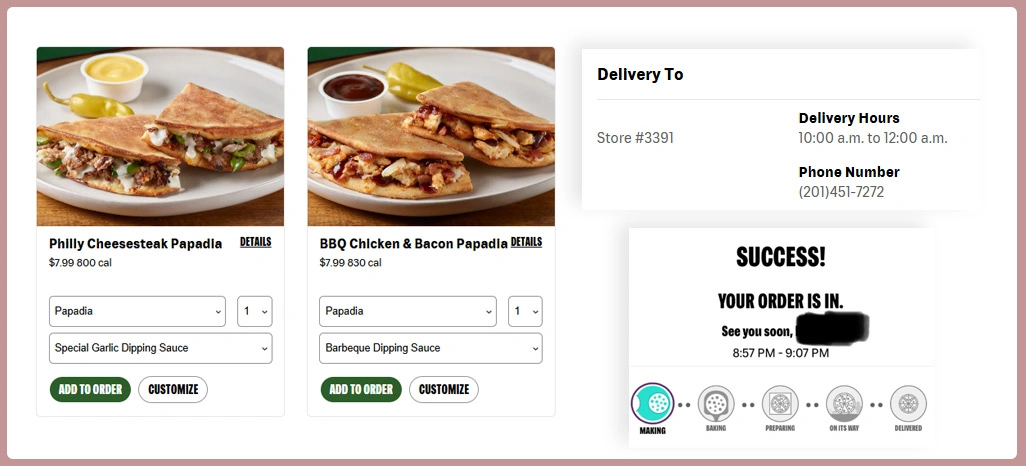Viewport: 1026px width, 466px height.
Task: Add BBQ Chicken & Bacon Papadia to order
Action: coord(361,389)
